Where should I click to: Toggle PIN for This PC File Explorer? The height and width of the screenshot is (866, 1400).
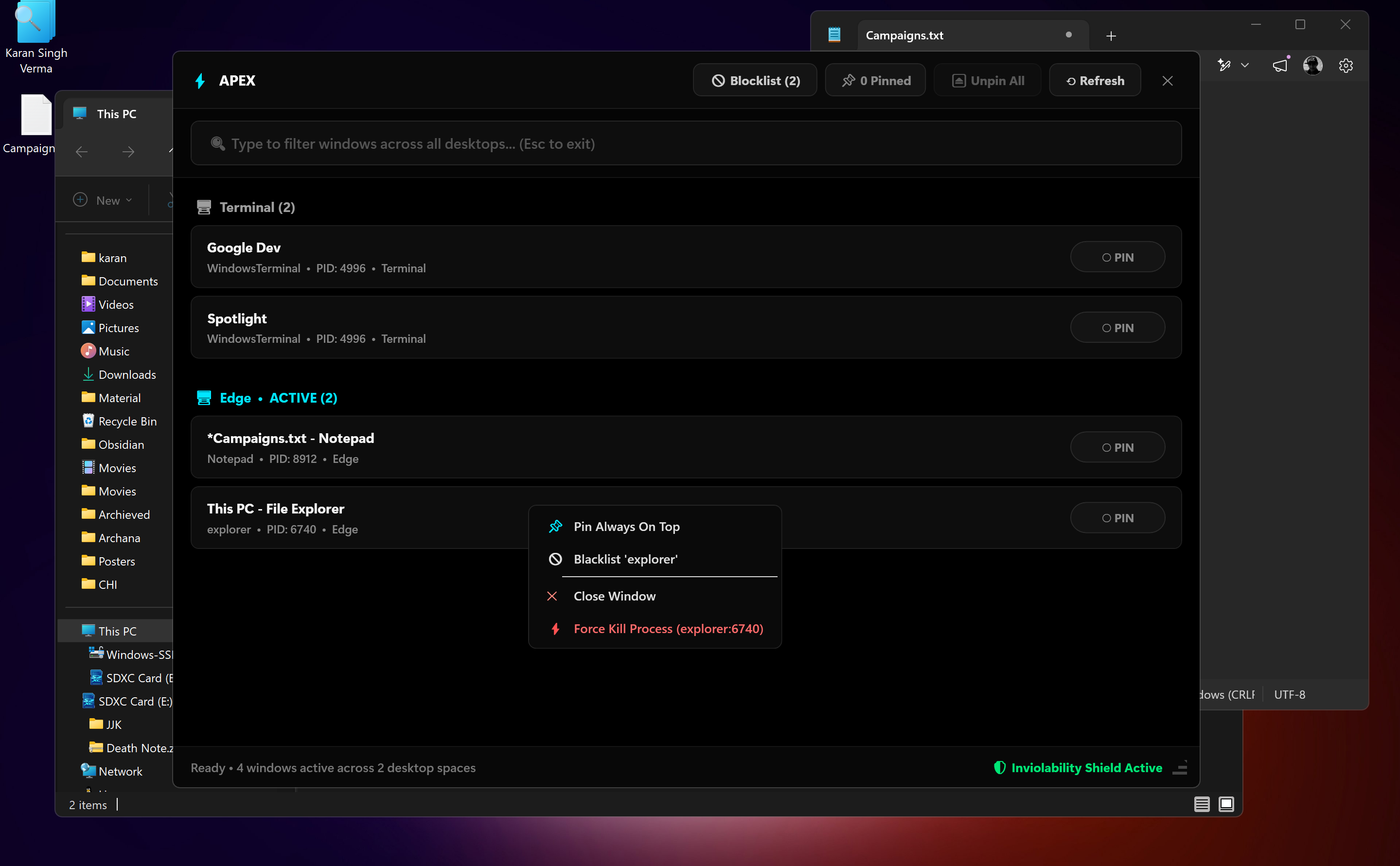1117,518
